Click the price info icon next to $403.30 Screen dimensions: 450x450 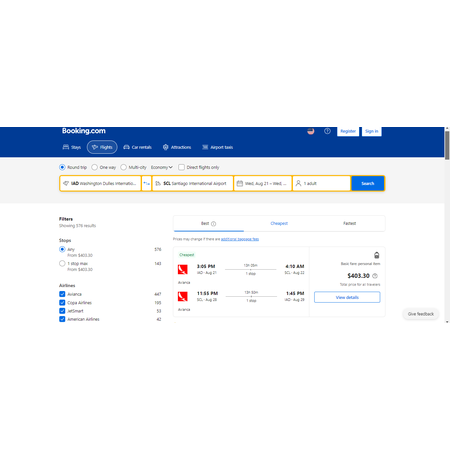pyautogui.click(x=375, y=276)
